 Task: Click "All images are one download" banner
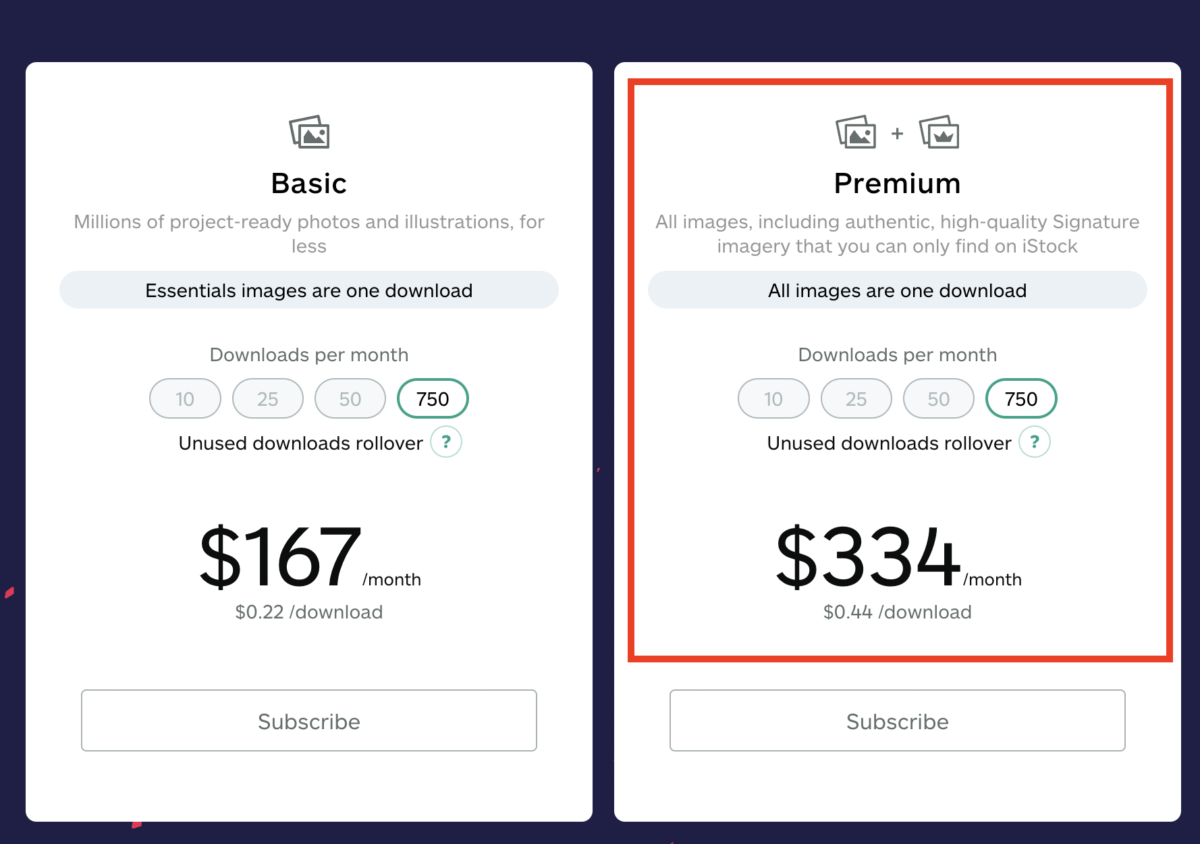click(x=897, y=291)
